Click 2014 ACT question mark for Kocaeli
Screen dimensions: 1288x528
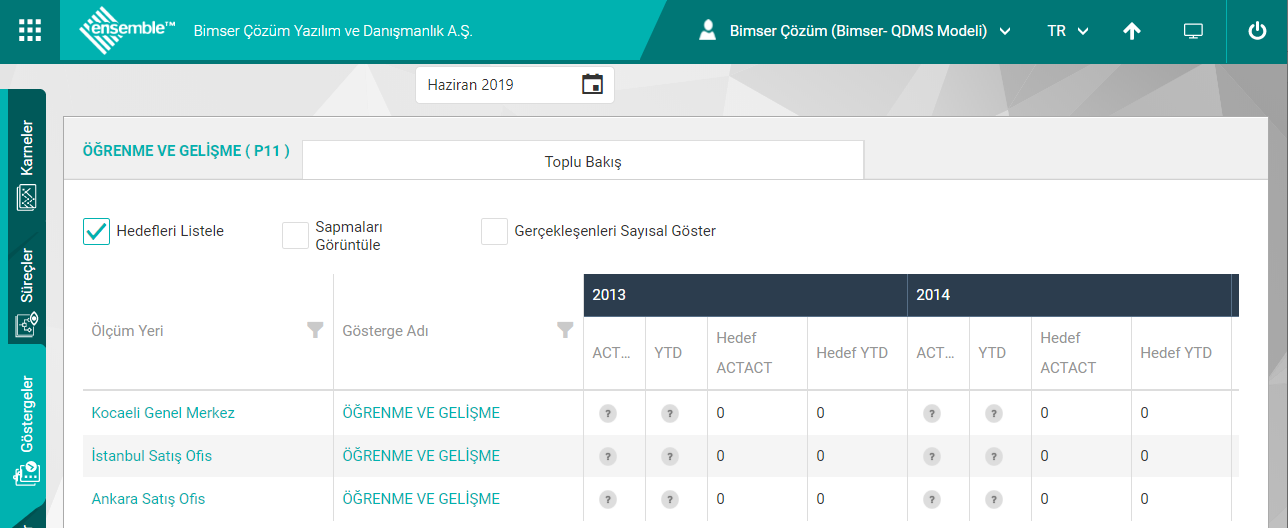(x=931, y=413)
